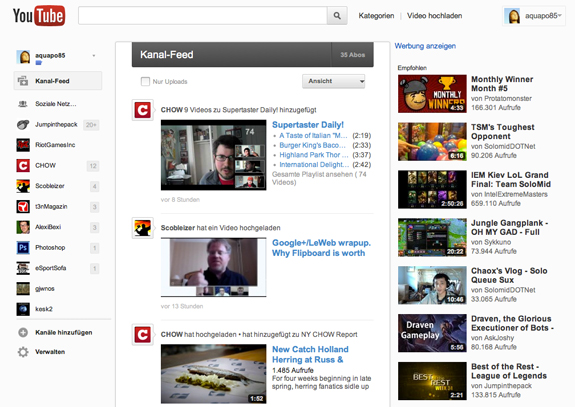The height and width of the screenshot is (407, 575).
Task: Click Draven, the Glorious Executioner title
Action: (x=512, y=323)
